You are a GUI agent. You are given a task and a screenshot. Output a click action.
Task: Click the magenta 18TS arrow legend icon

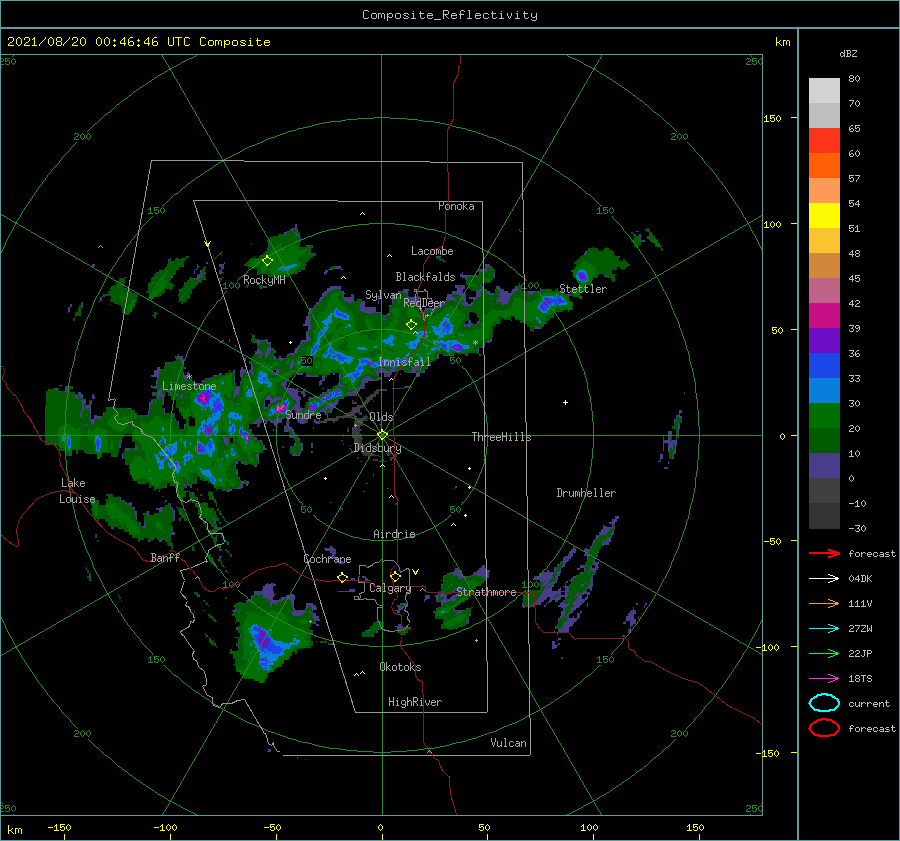point(824,679)
